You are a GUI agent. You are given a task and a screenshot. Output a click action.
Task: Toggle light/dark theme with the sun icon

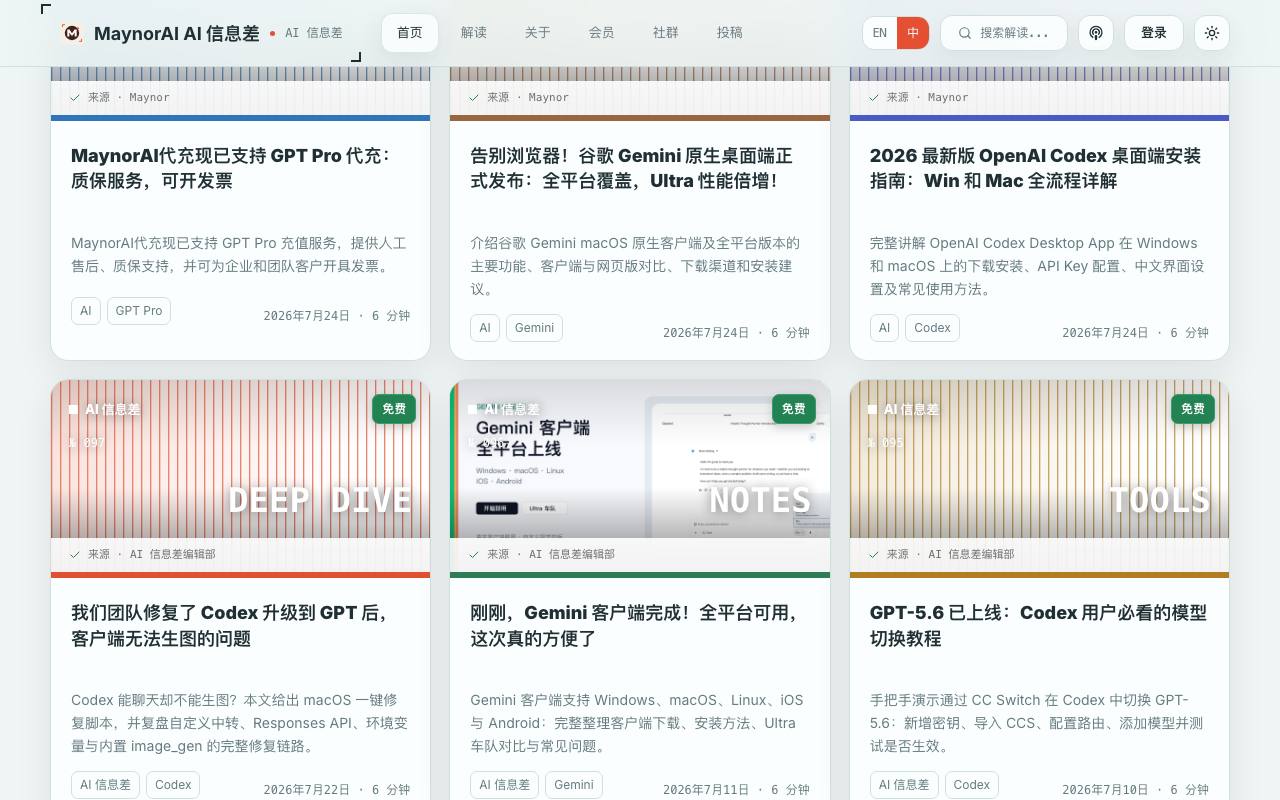tap(1212, 33)
